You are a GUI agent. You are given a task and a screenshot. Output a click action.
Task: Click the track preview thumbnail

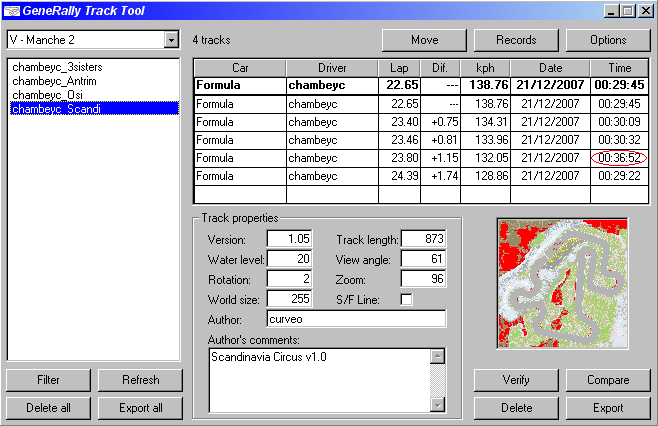562,283
